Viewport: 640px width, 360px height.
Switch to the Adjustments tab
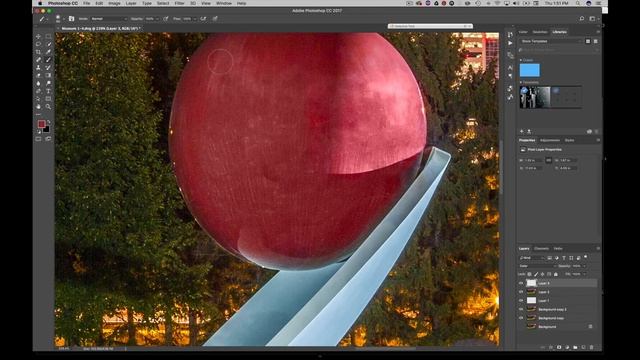pyautogui.click(x=550, y=140)
